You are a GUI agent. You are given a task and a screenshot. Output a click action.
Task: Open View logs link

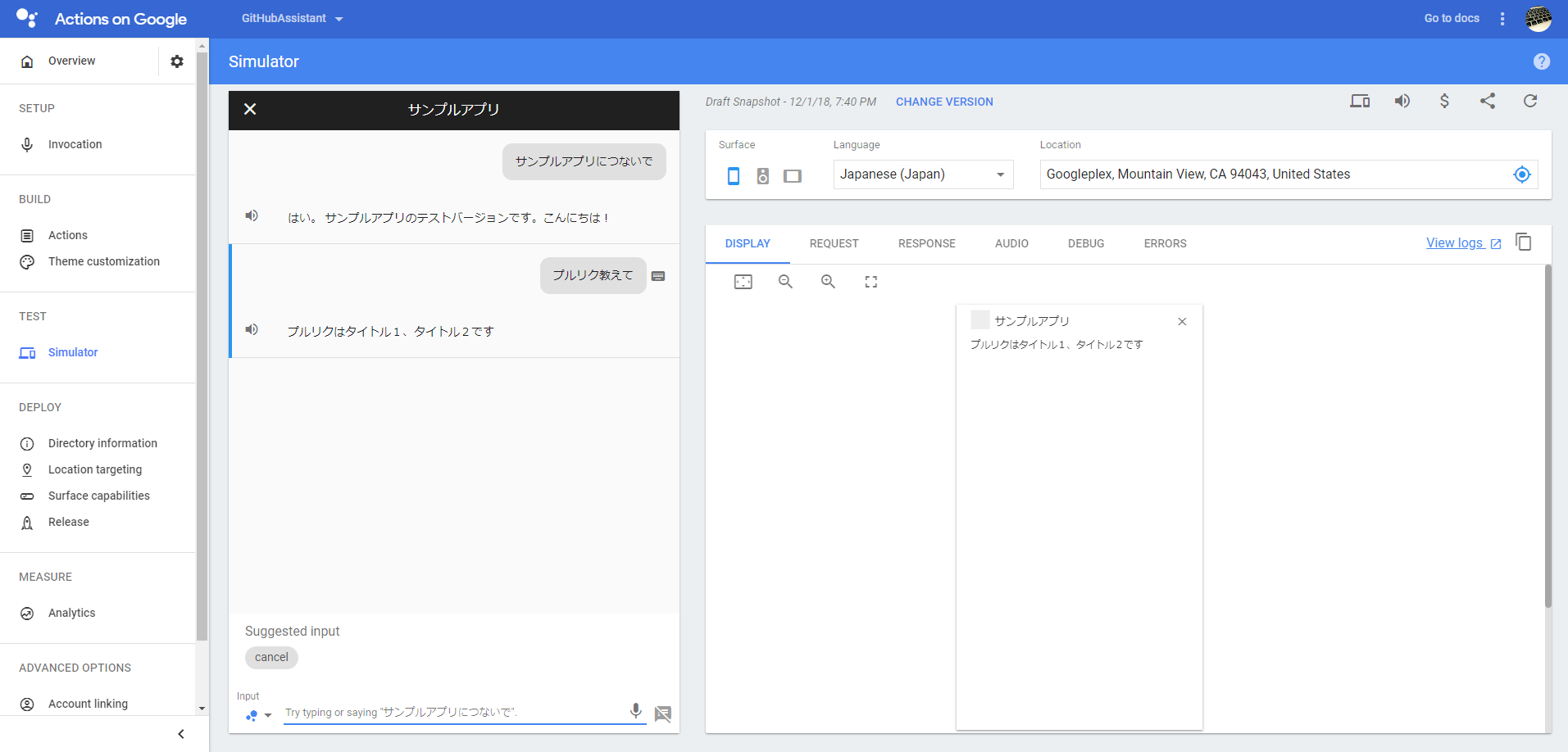point(1464,242)
